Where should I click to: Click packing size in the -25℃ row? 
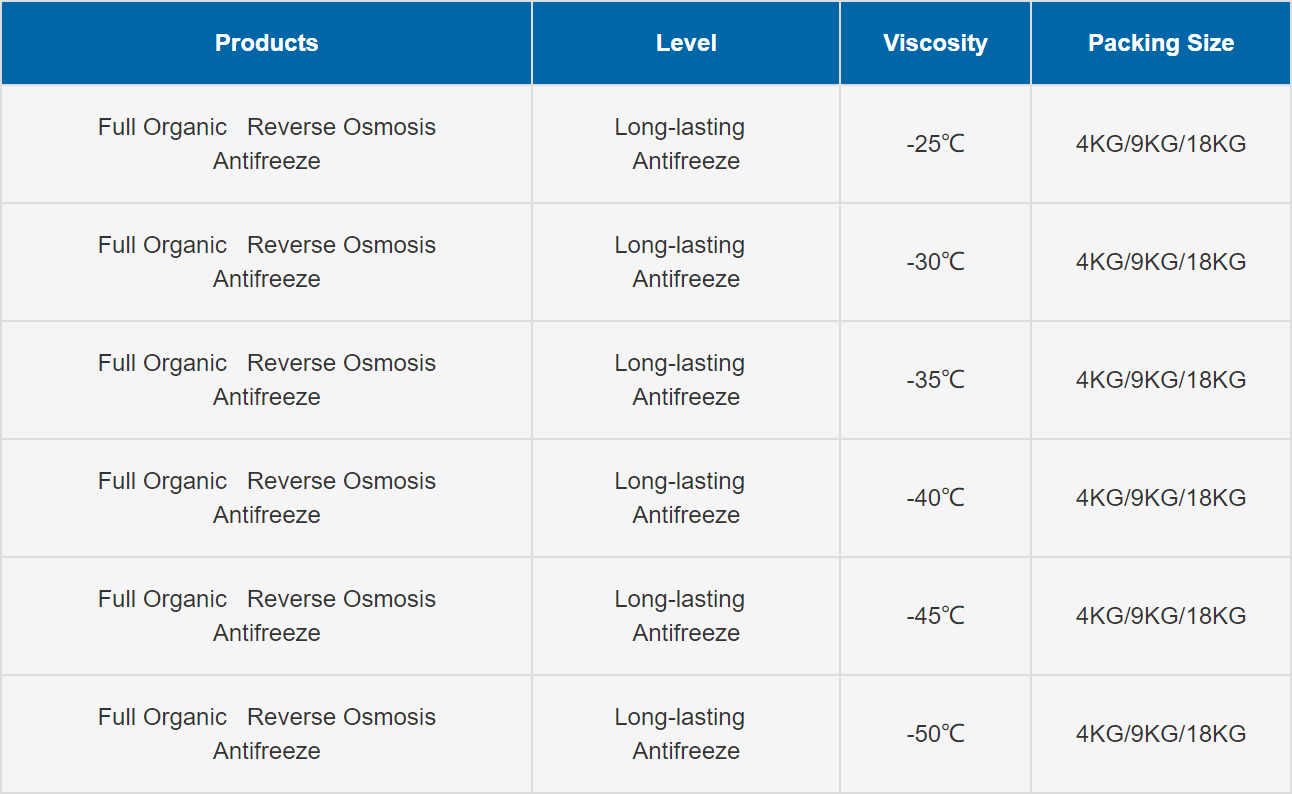click(x=1161, y=144)
